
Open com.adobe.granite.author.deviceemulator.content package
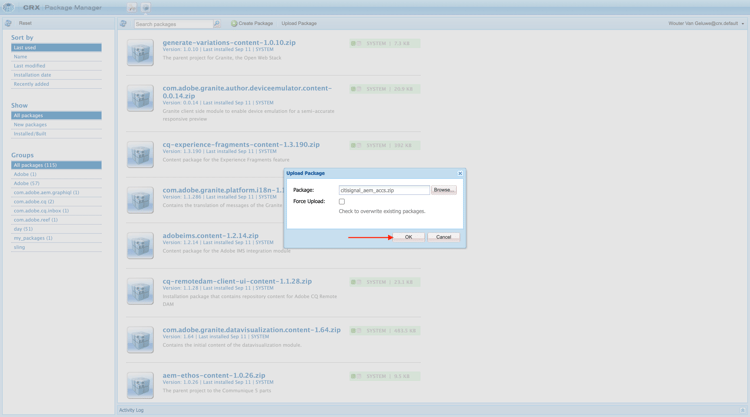pyautogui.click(x=247, y=92)
